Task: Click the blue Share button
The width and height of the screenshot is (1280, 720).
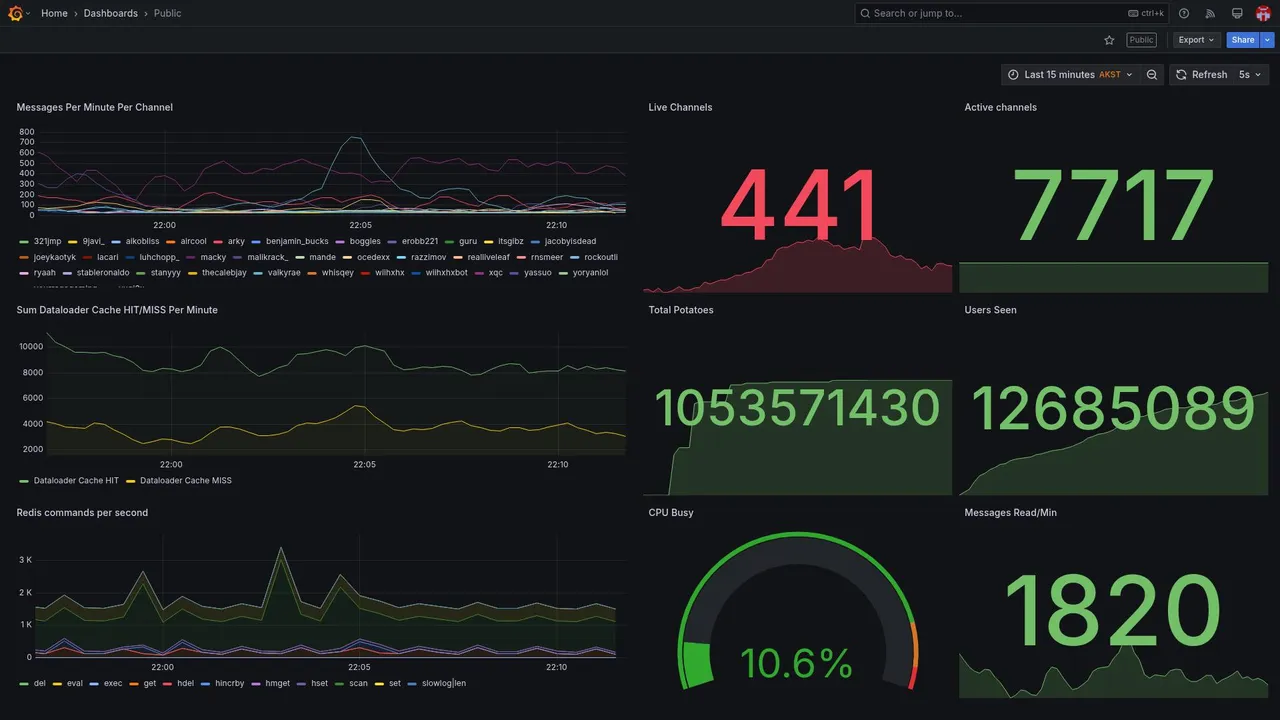Action: (x=1243, y=40)
